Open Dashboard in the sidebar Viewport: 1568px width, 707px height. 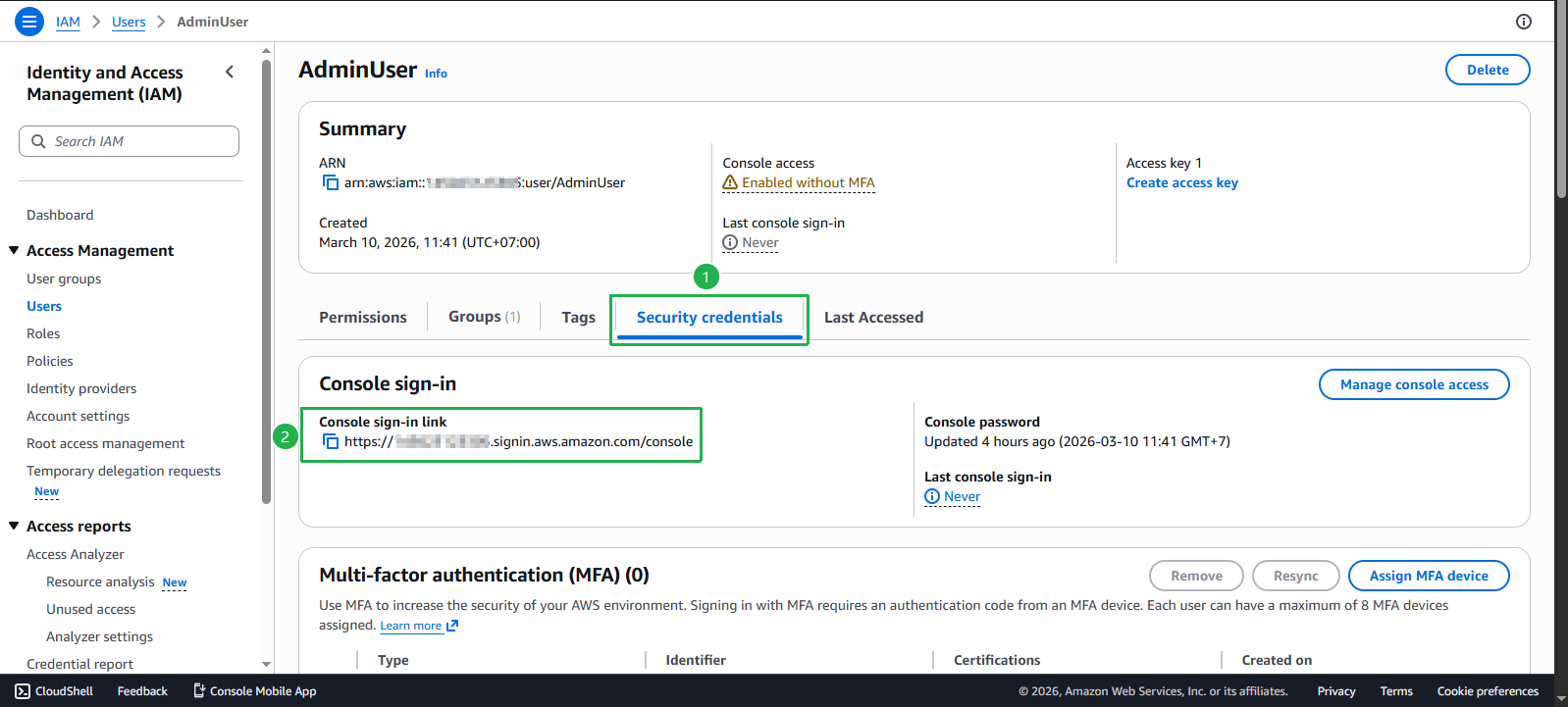point(60,215)
